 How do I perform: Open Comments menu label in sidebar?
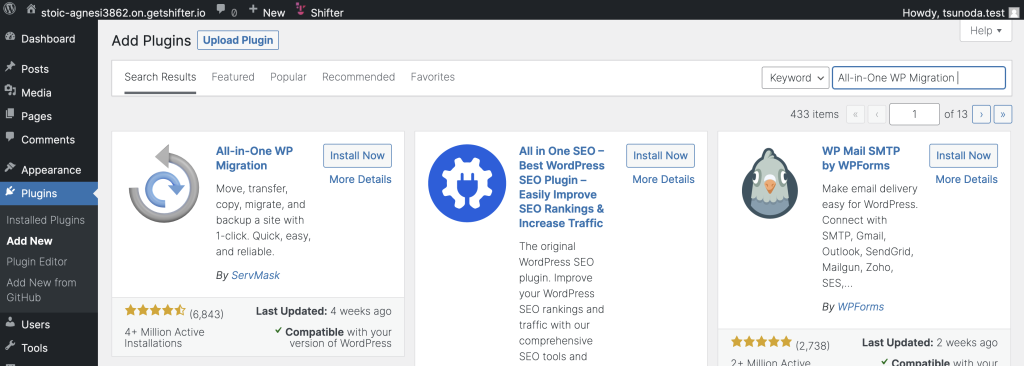(x=48, y=139)
